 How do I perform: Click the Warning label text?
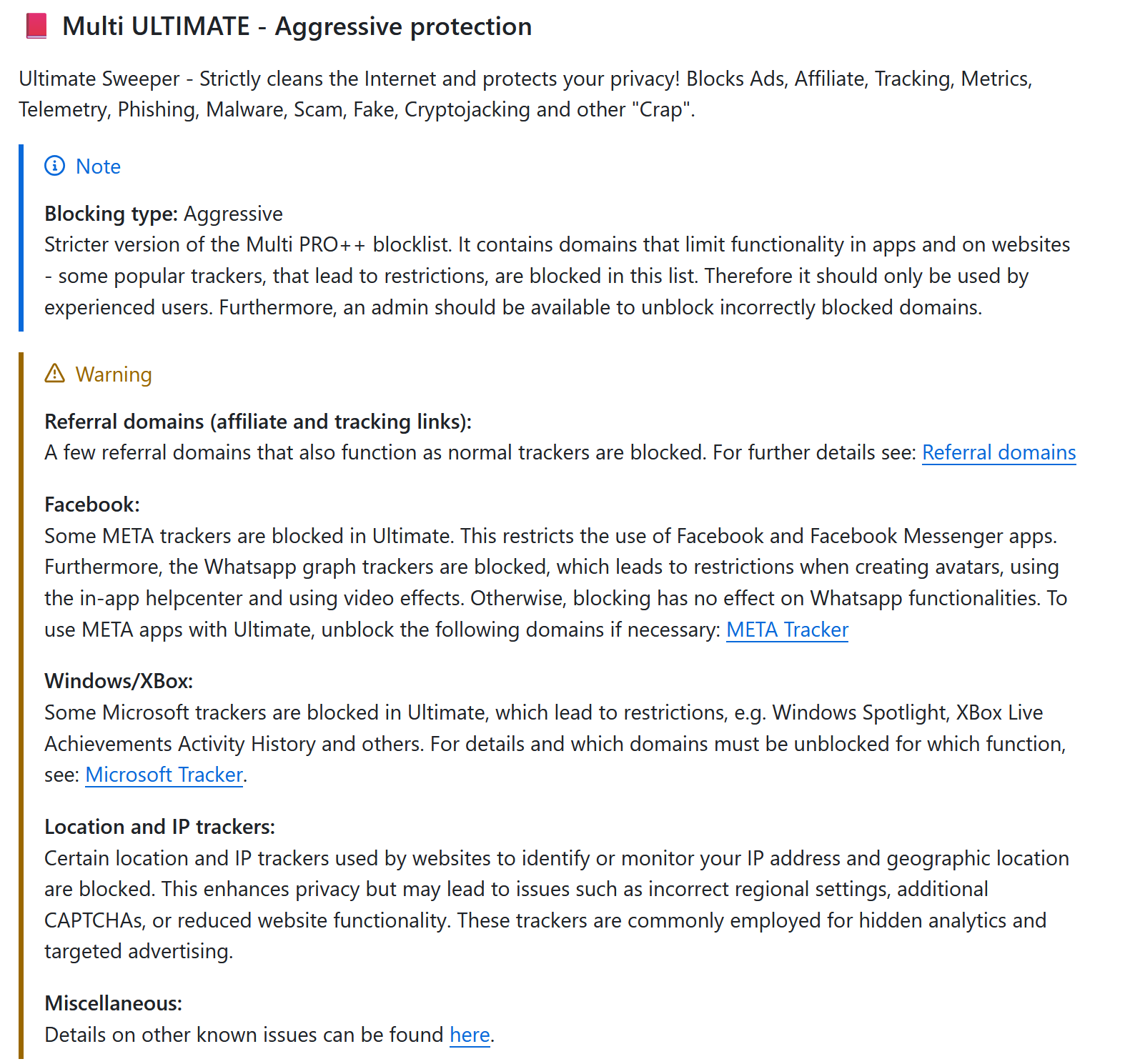pos(114,374)
